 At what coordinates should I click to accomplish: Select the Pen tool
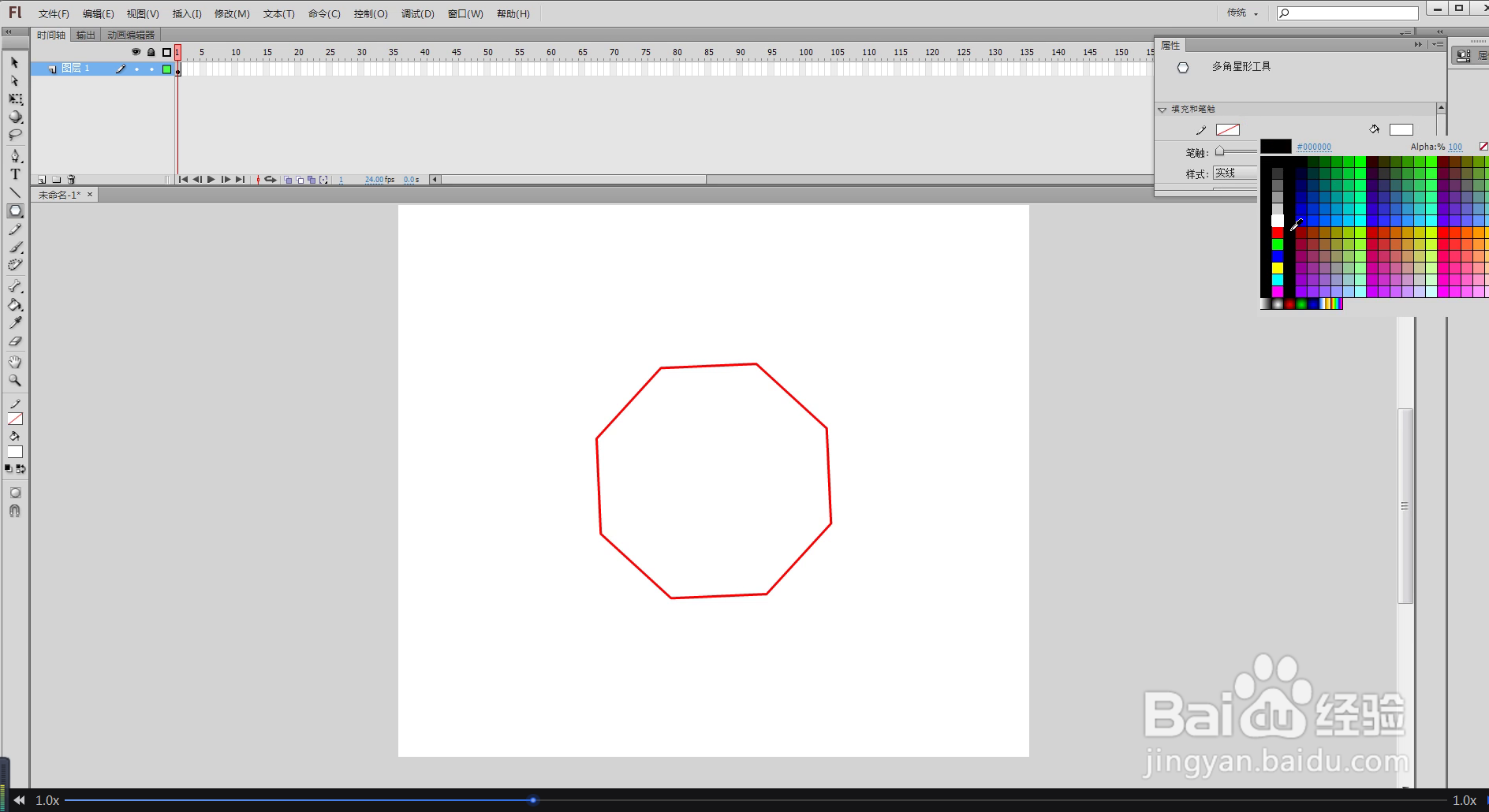click(14, 155)
